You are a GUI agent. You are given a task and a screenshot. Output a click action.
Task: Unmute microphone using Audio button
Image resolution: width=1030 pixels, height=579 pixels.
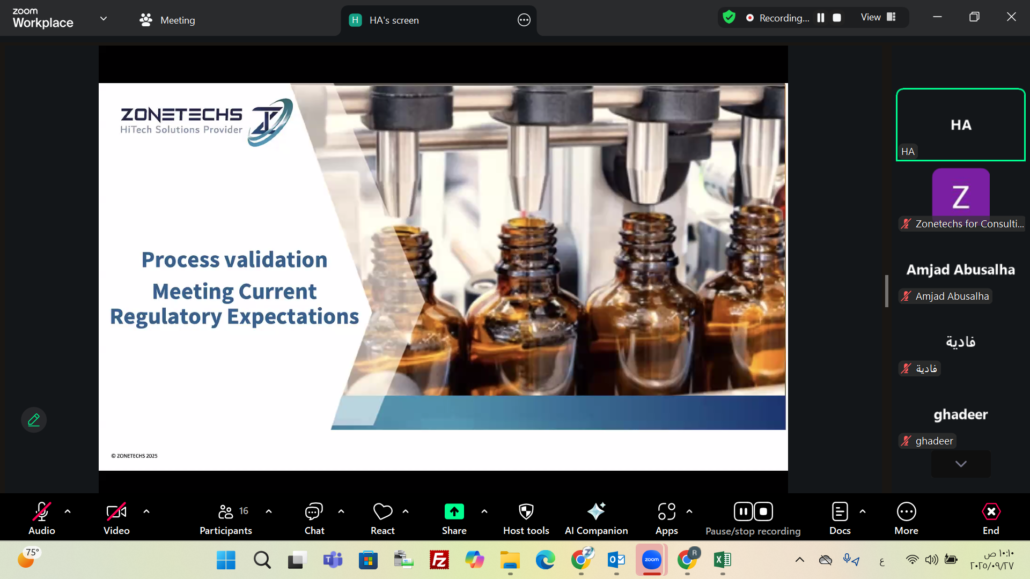[42, 517]
